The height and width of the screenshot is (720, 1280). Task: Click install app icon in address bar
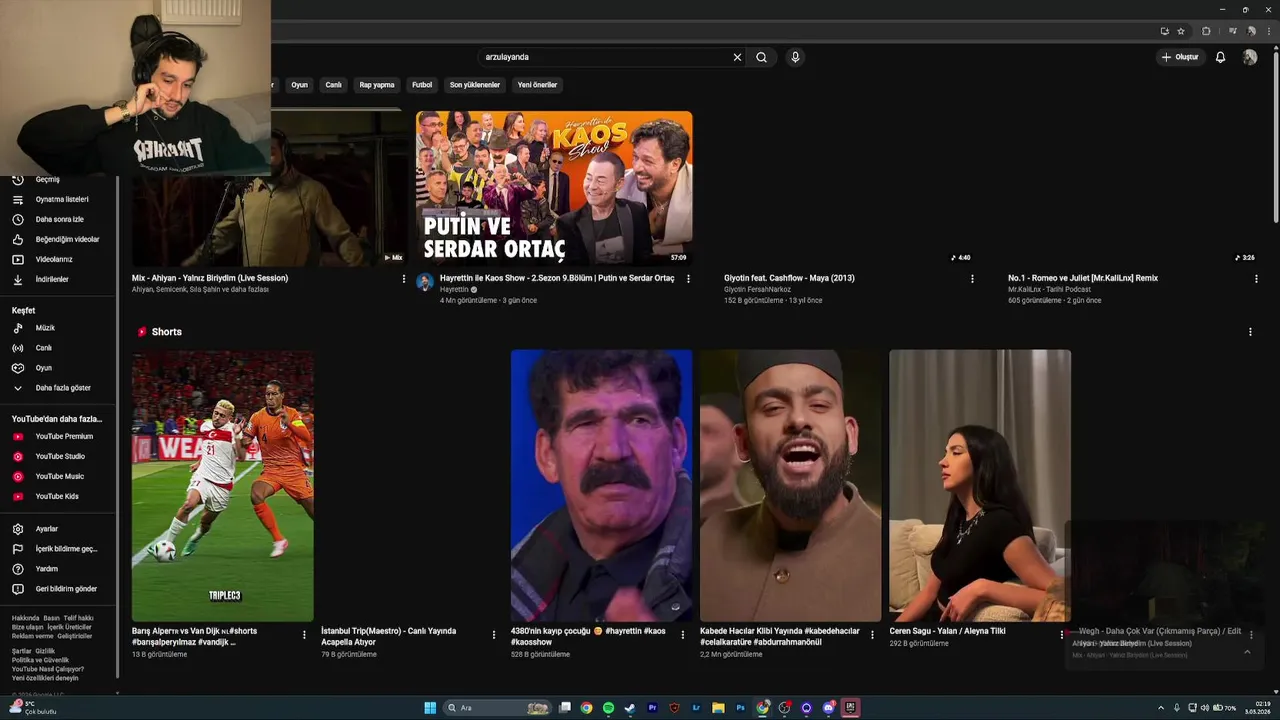1164,31
